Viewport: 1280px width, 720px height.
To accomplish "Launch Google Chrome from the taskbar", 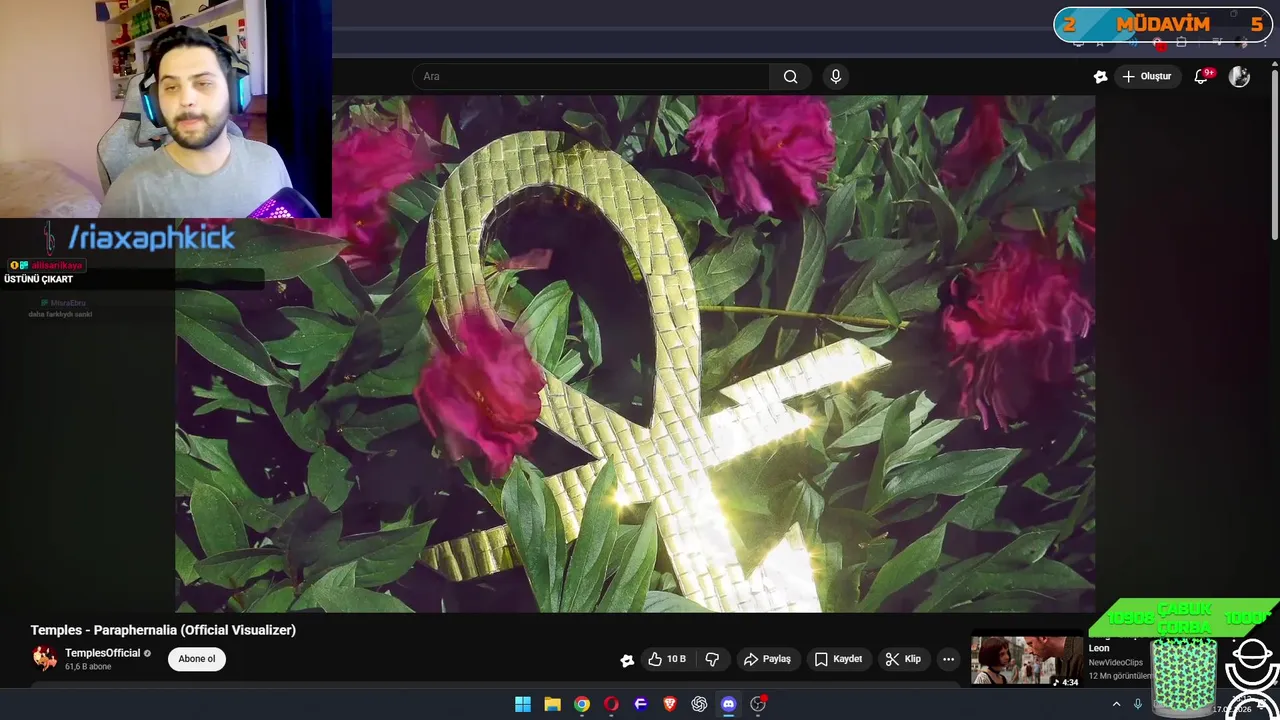I will coord(581,704).
